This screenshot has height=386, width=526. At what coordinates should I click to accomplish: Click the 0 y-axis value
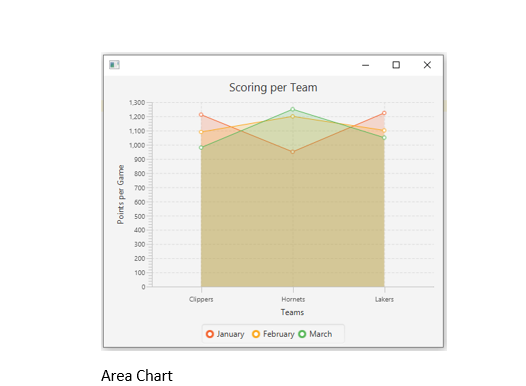coord(143,287)
